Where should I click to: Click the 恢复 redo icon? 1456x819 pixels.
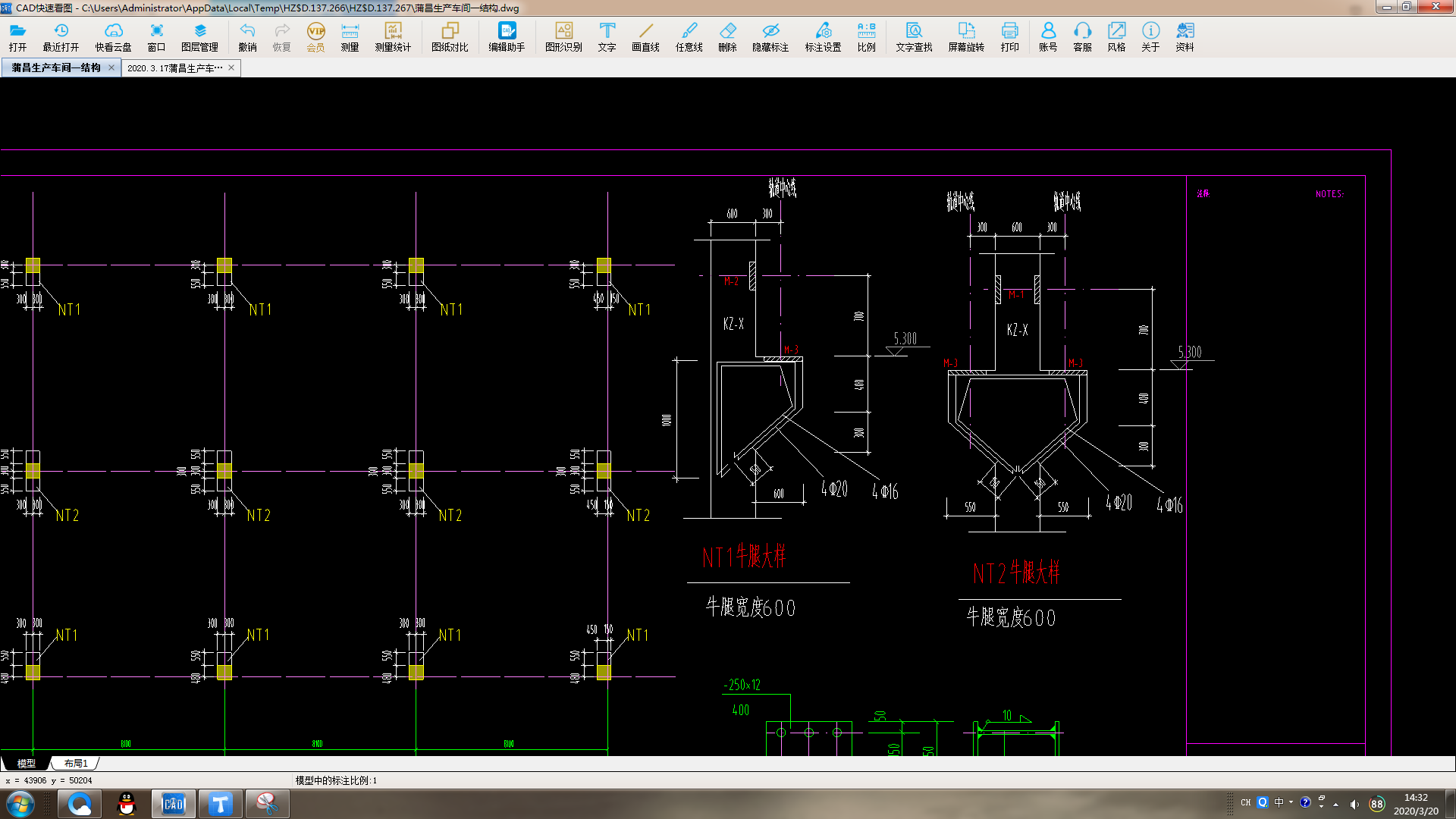click(281, 36)
